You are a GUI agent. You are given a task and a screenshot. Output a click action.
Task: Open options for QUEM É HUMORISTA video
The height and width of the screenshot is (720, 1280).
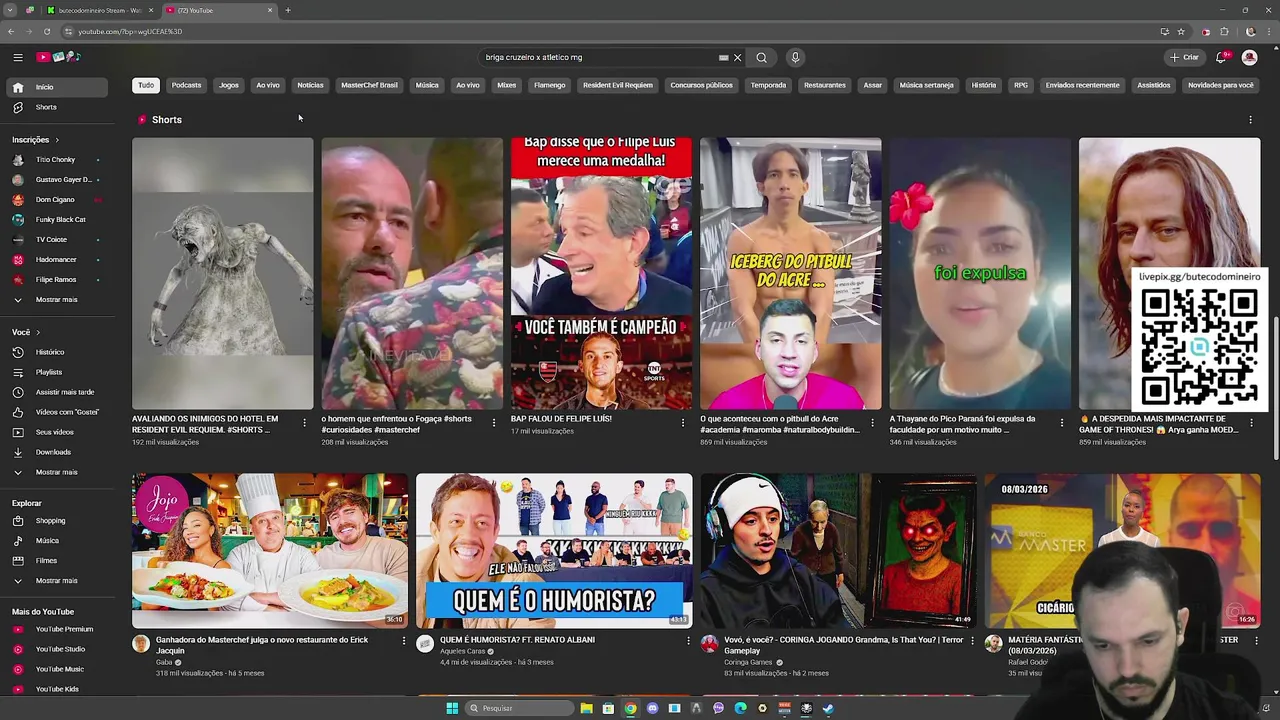coord(688,641)
